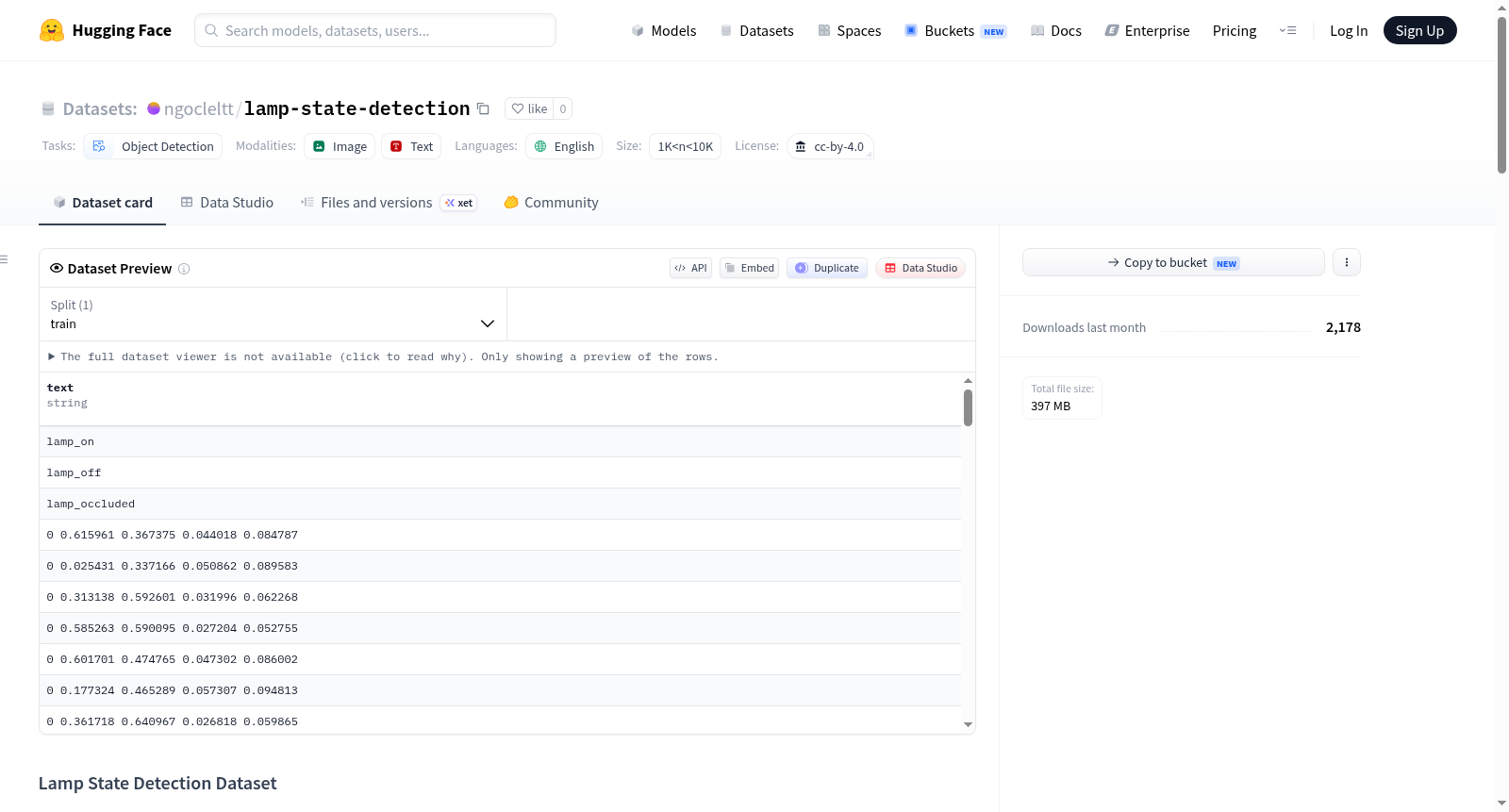Select the lamp_off row
This screenshot has height=812, width=1509.
(500, 472)
